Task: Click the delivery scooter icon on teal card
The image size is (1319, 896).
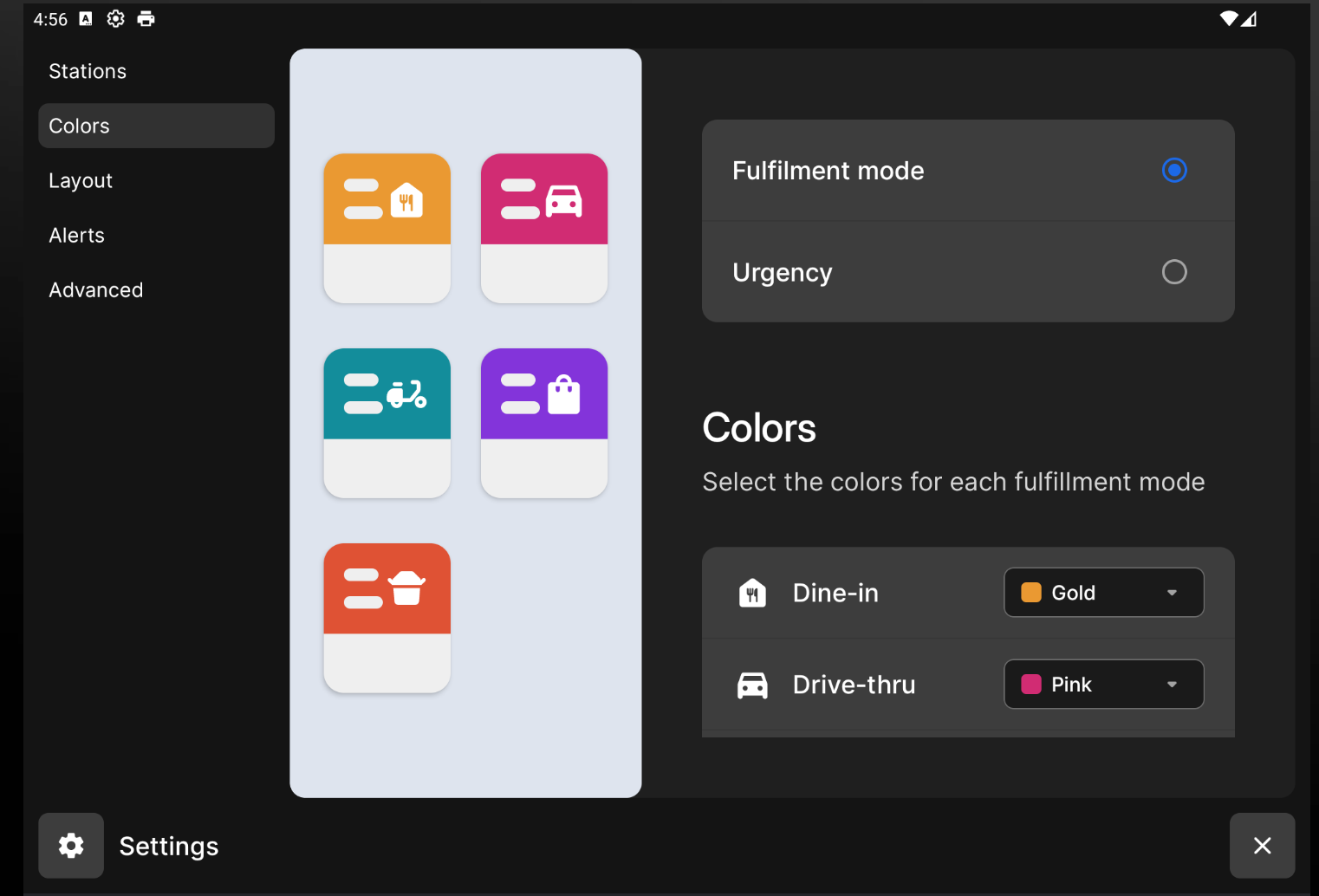Action: [406, 394]
